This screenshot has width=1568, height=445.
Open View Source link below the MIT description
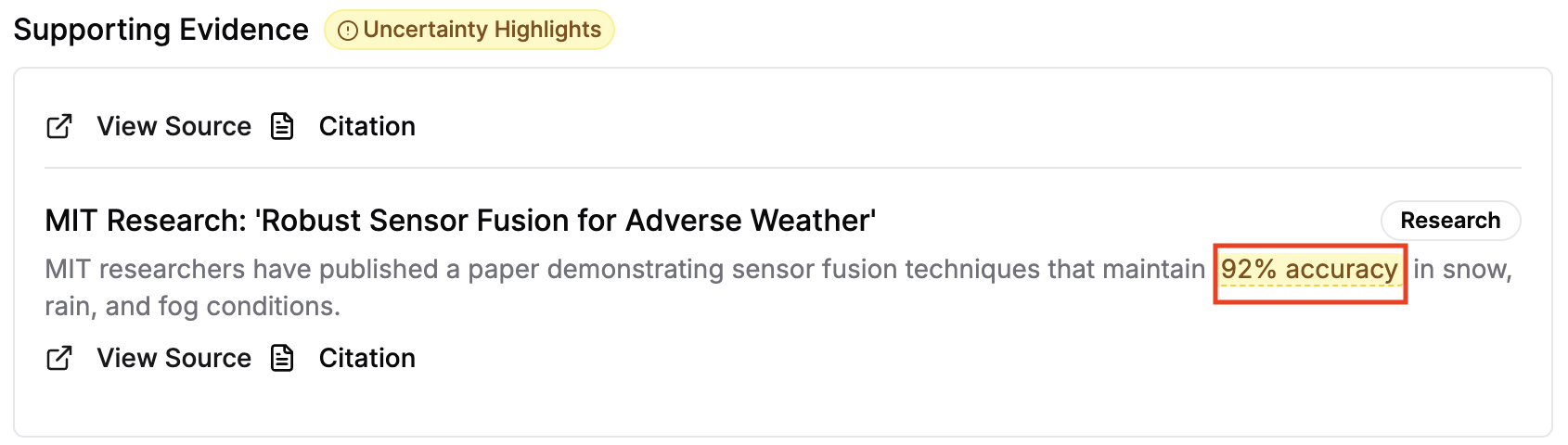tap(174, 358)
